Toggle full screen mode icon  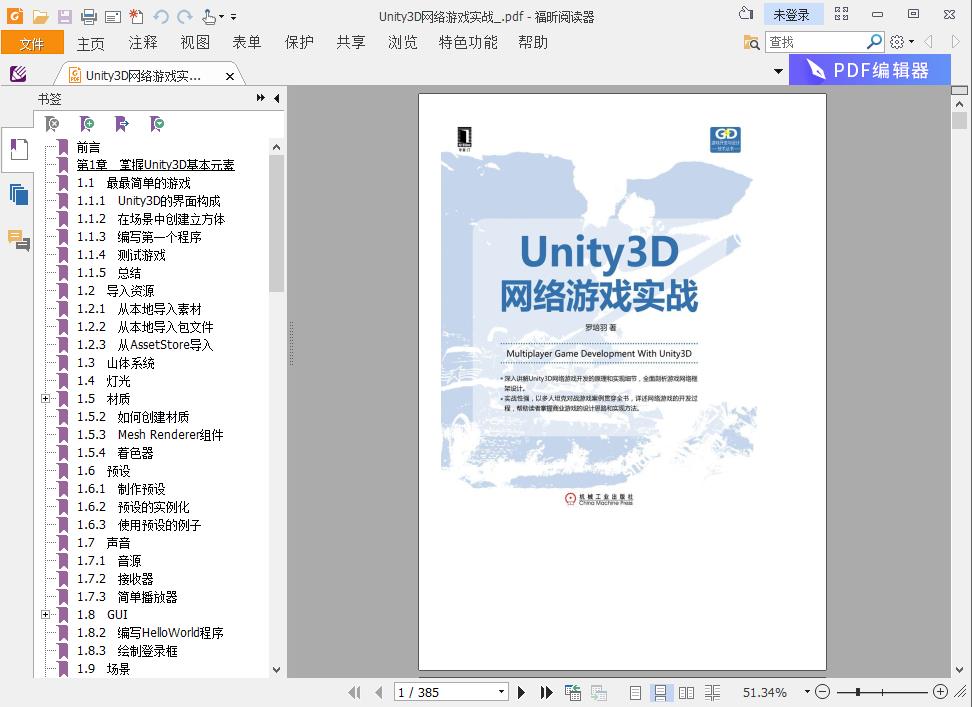pos(841,14)
